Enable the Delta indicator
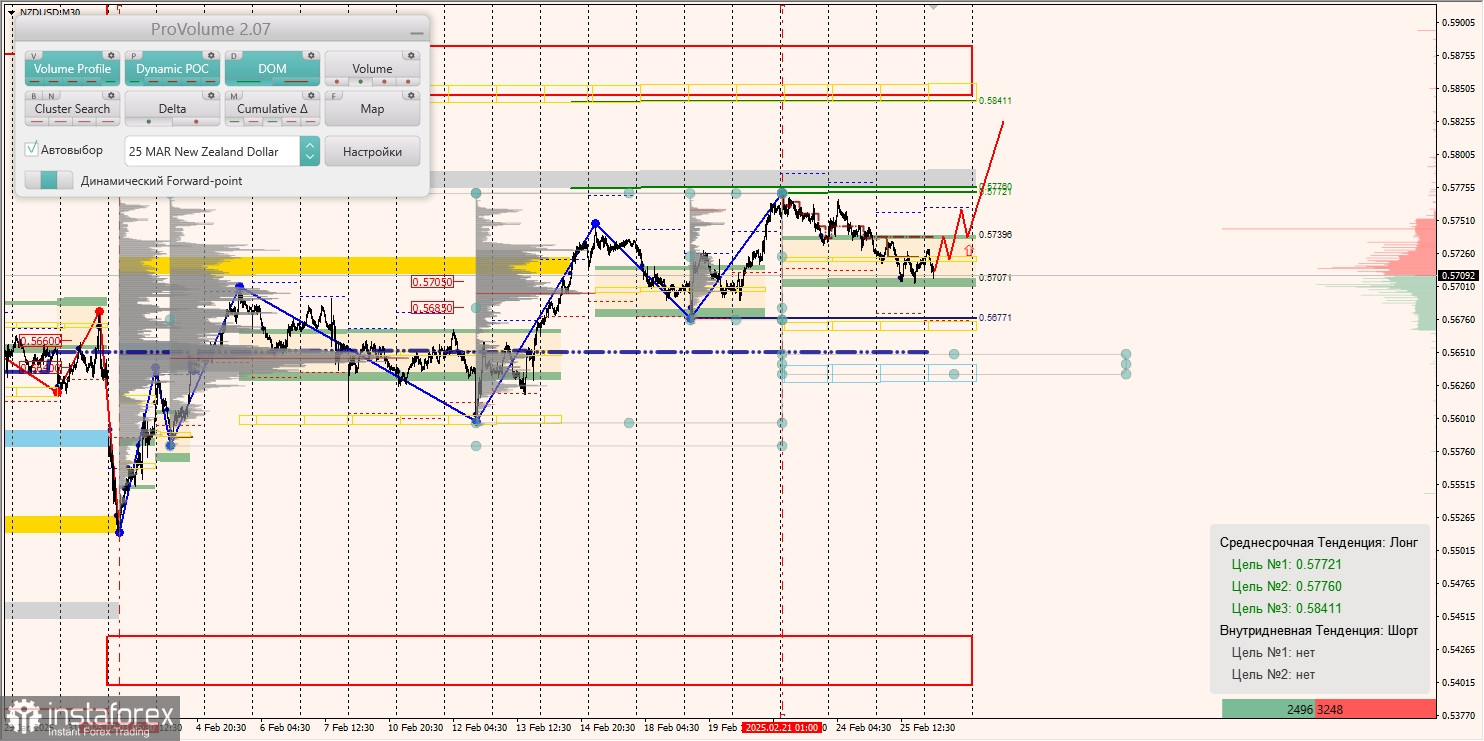 coord(172,109)
